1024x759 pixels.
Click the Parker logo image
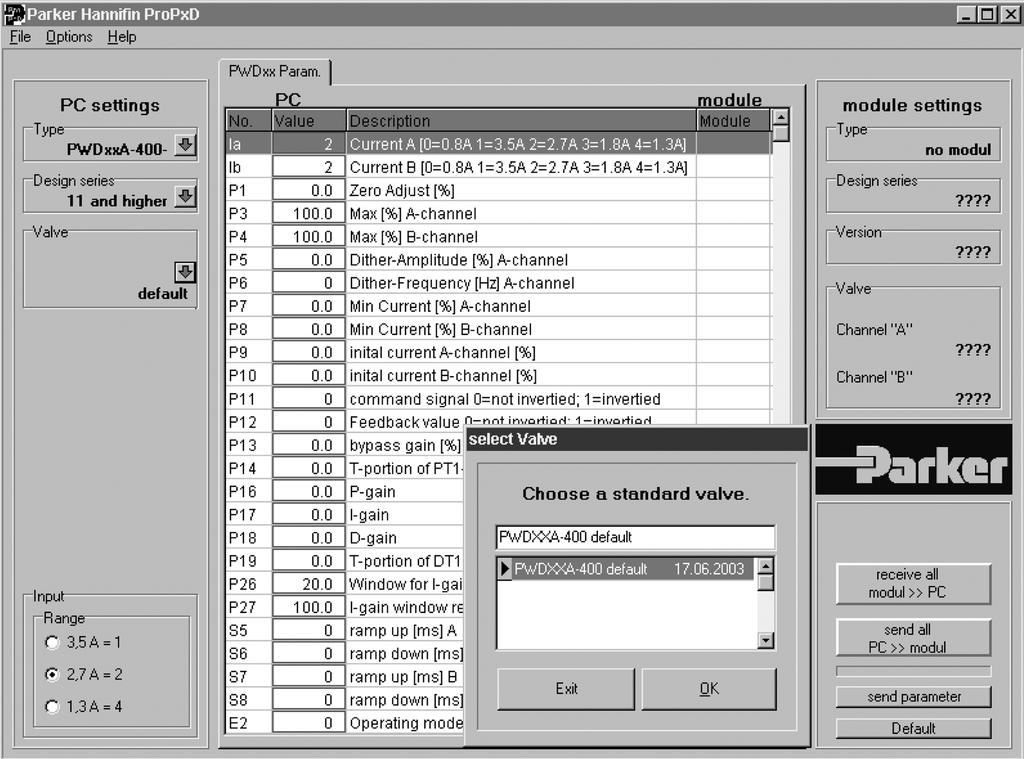click(914, 459)
